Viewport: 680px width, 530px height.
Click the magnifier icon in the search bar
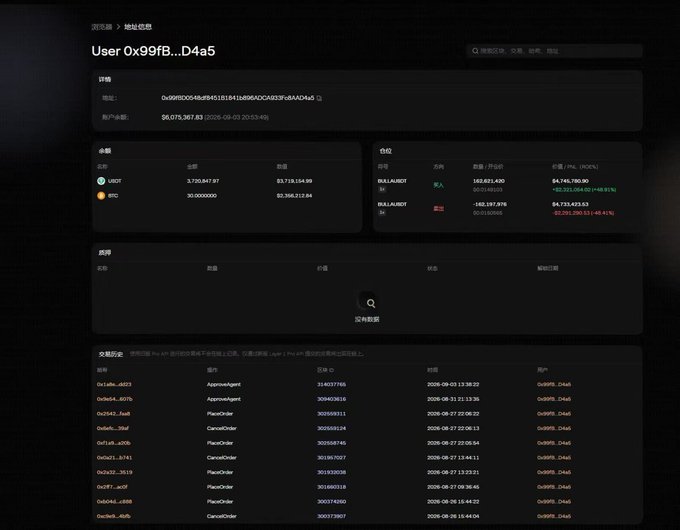coord(475,51)
